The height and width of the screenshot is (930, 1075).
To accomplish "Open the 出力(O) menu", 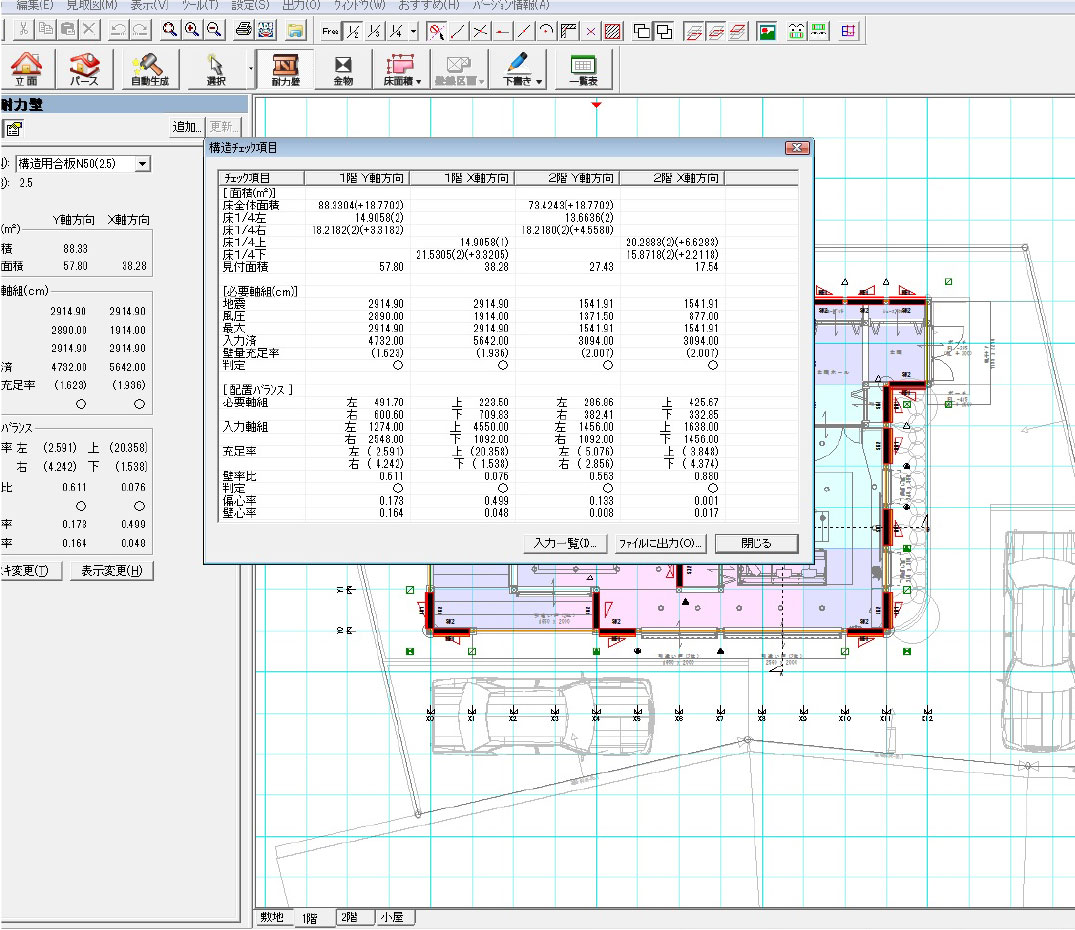I will pos(302,5).
